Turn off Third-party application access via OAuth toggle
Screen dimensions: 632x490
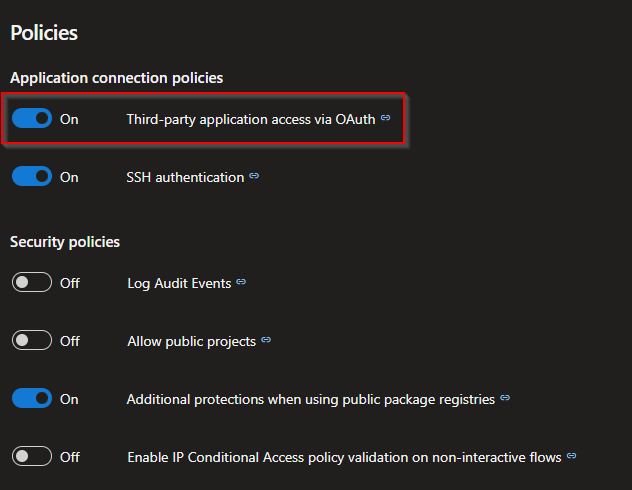(x=31, y=119)
